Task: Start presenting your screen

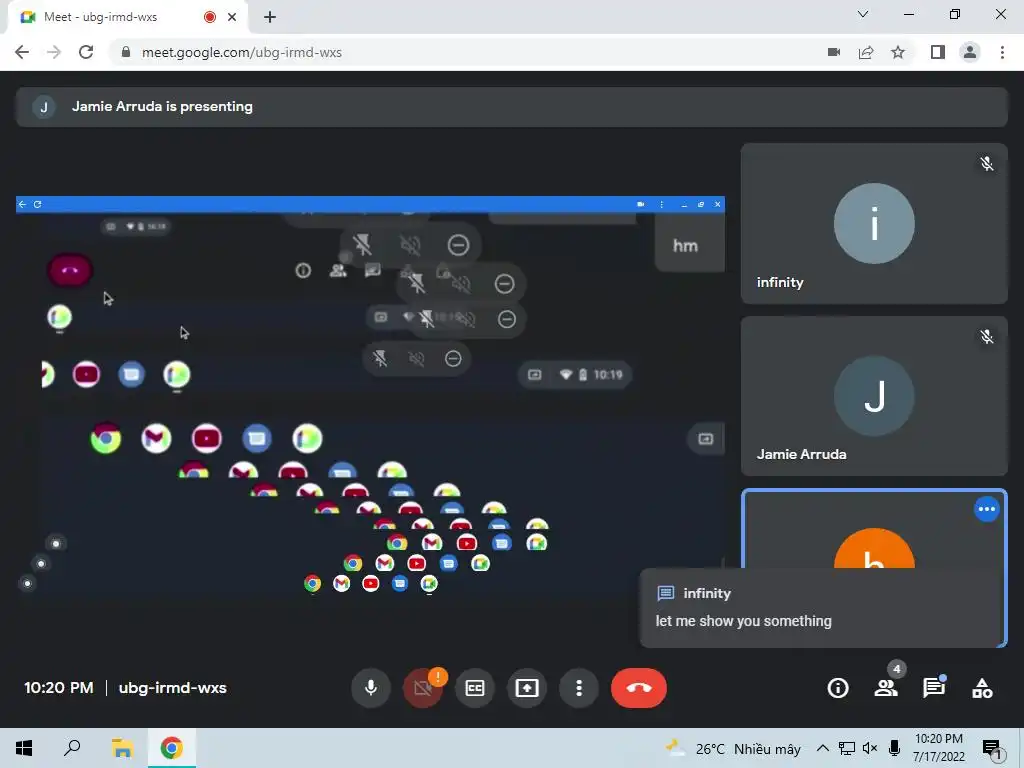Action: tap(527, 688)
